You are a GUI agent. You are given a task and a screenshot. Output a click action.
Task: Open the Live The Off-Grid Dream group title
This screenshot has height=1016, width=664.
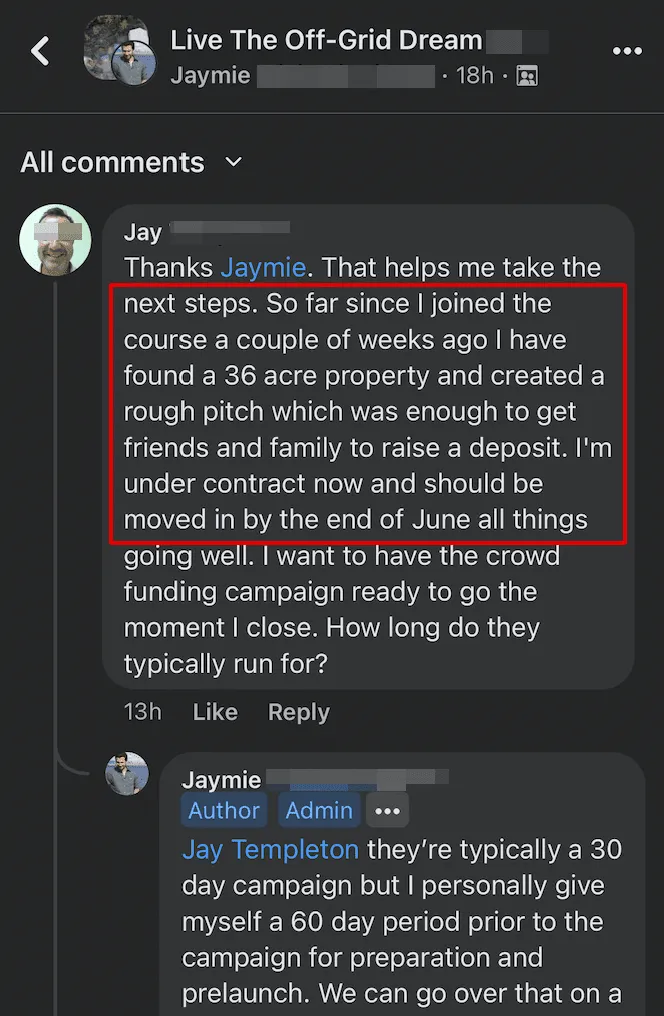coord(326,41)
